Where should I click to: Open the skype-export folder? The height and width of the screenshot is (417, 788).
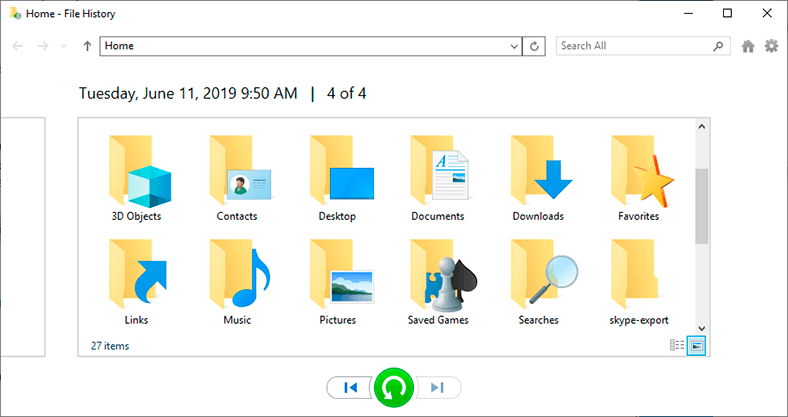tap(639, 282)
